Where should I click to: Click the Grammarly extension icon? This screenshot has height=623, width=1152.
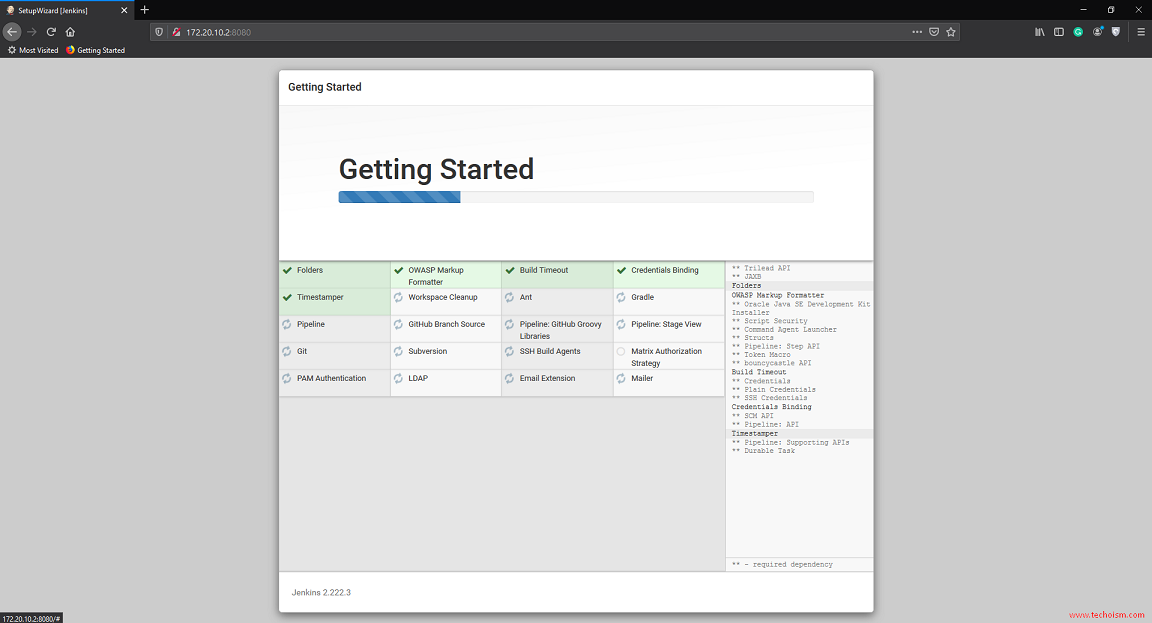pyautogui.click(x=1078, y=32)
